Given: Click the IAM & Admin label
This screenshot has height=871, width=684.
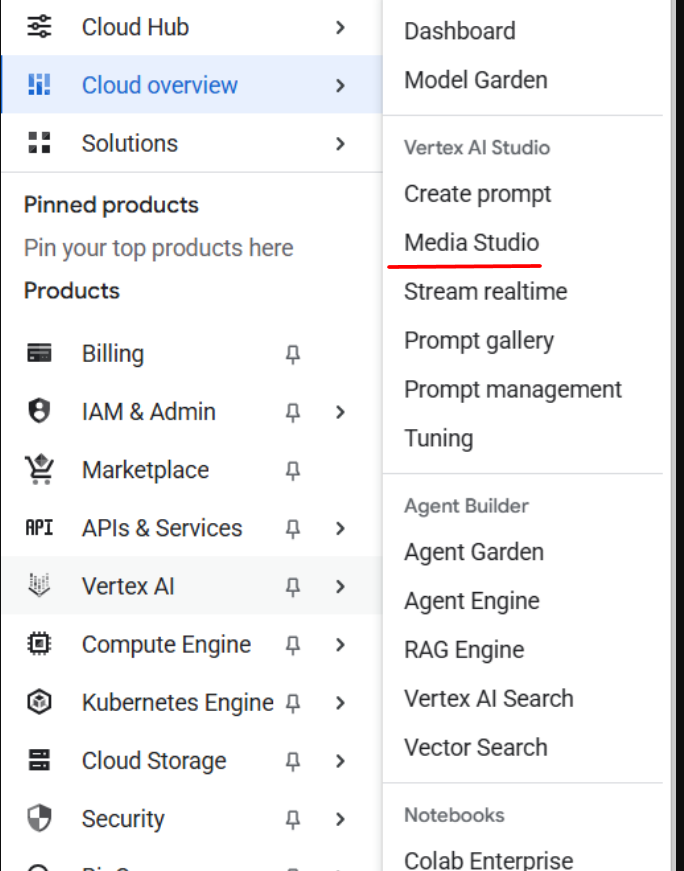Looking at the screenshot, I should (x=148, y=412).
